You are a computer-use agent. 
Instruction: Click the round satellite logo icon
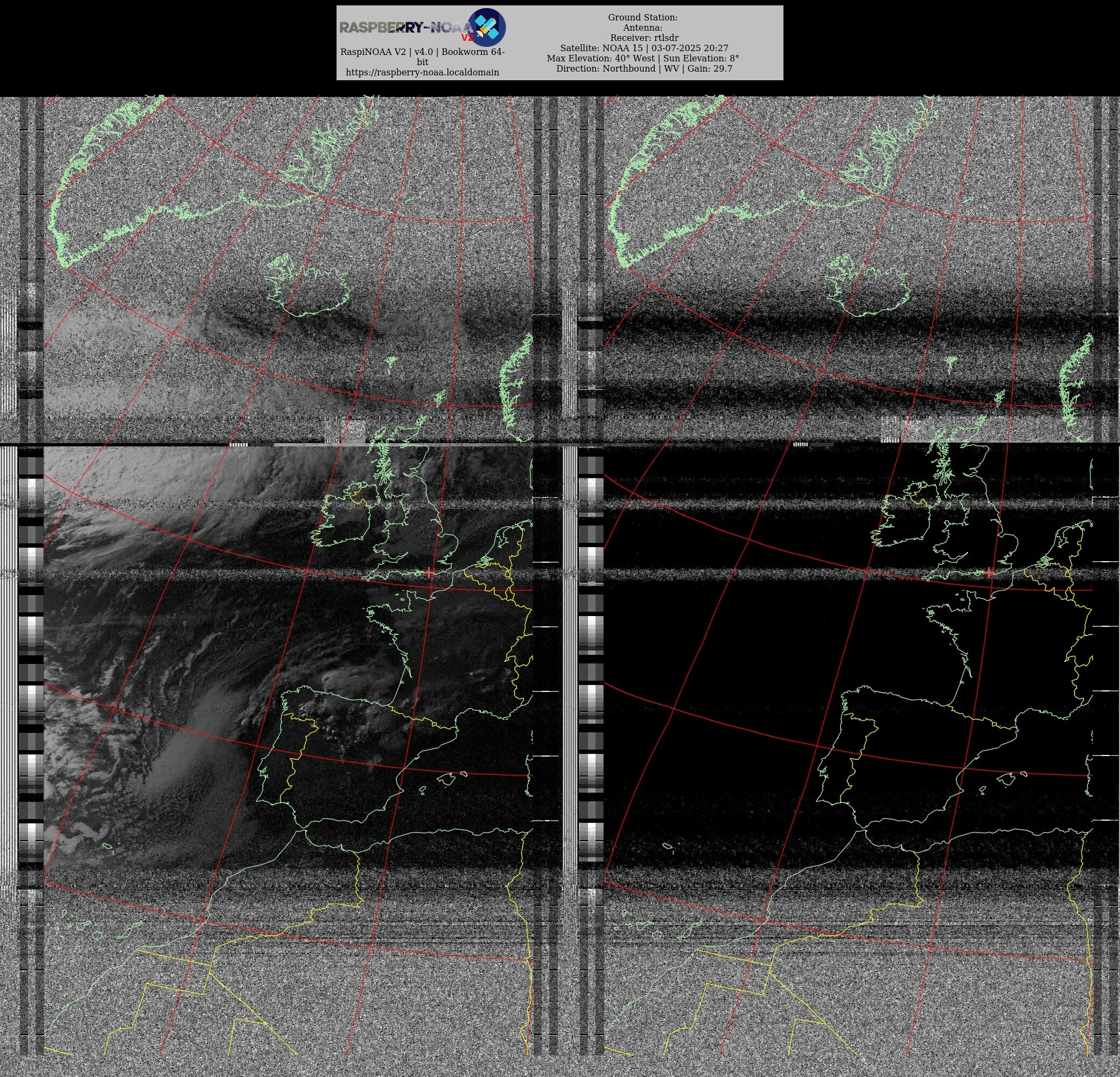pos(486,27)
